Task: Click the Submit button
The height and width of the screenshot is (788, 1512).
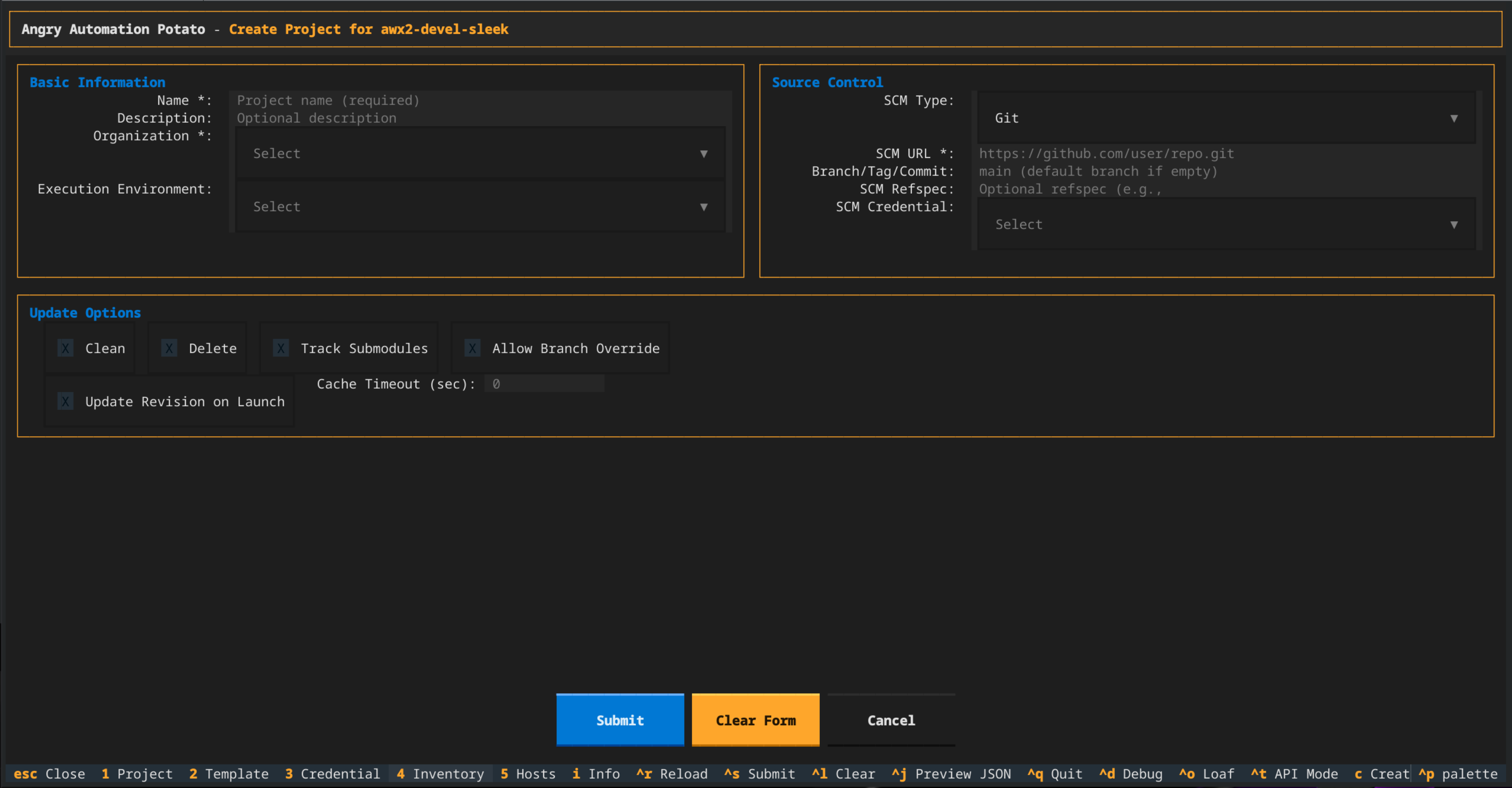Action: [620, 720]
